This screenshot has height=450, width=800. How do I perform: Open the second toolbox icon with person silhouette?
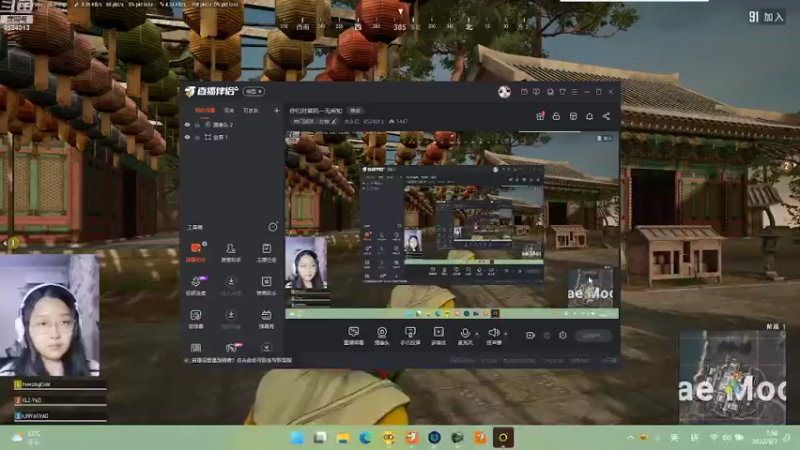click(x=231, y=252)
